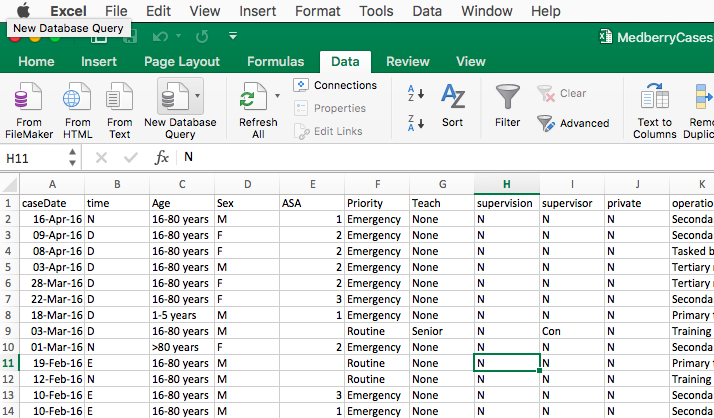Screen dimensions: 714x418
Task: Import data using From HTML
Action: [x=77, y=109]
